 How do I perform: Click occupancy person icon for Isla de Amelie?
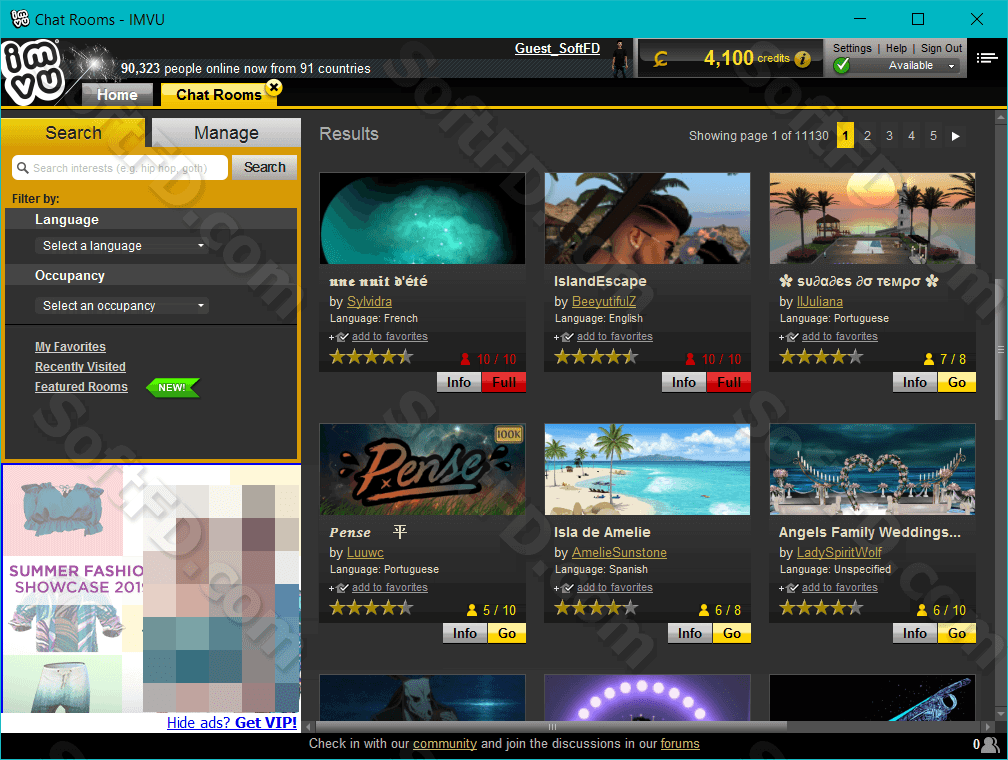pyautogui.click(x=704, y=610)
